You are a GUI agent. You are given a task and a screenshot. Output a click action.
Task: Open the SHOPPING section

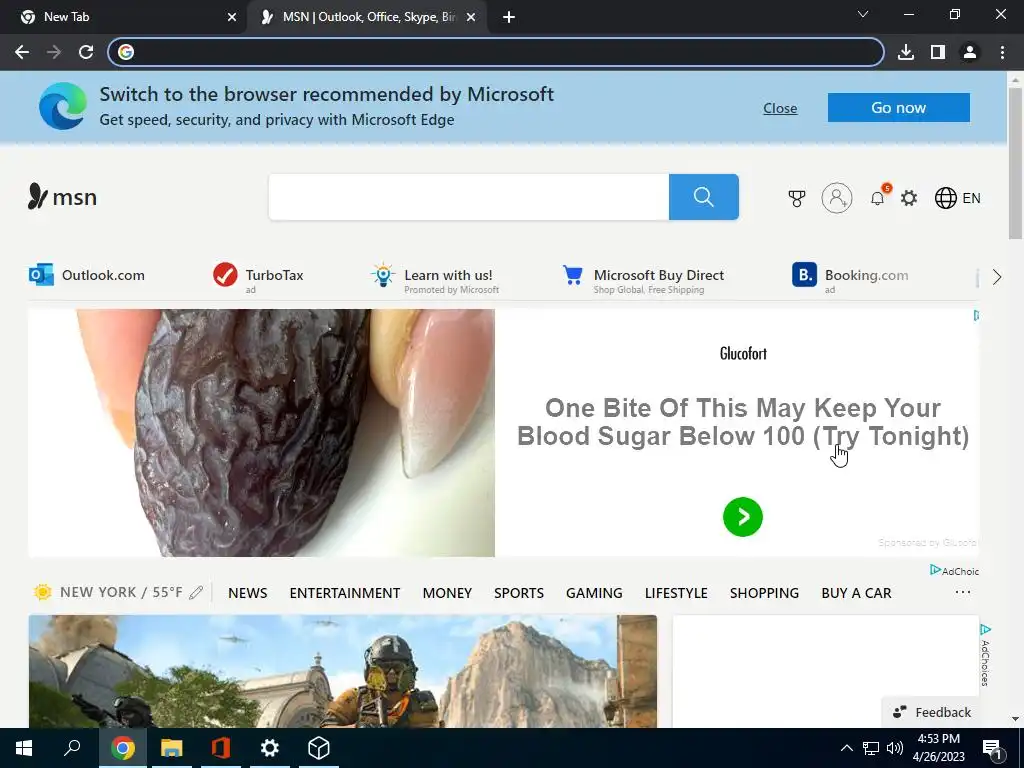tap(764, 593)
